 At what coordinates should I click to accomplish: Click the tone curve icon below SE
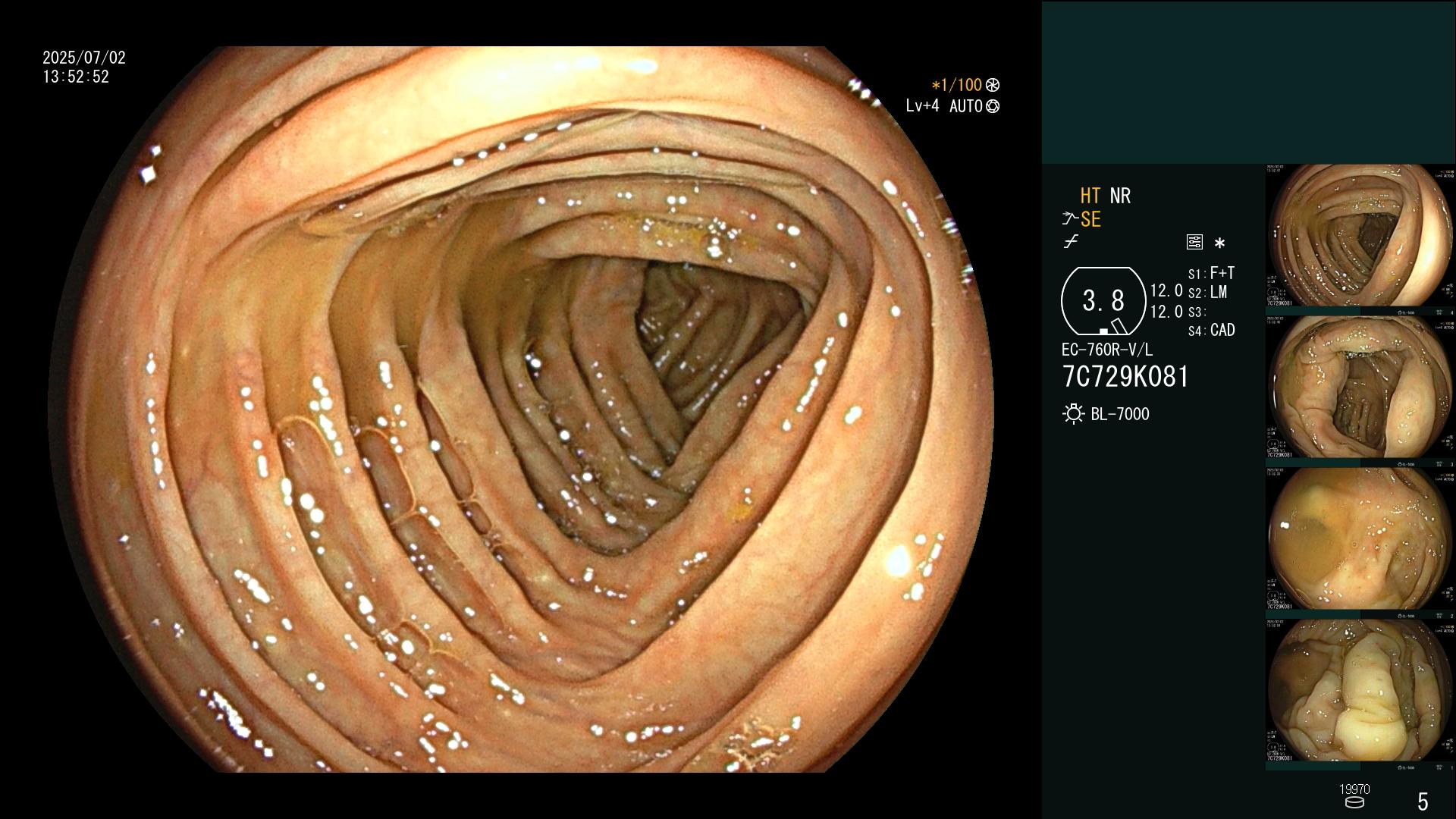[x=1071, y=242]
